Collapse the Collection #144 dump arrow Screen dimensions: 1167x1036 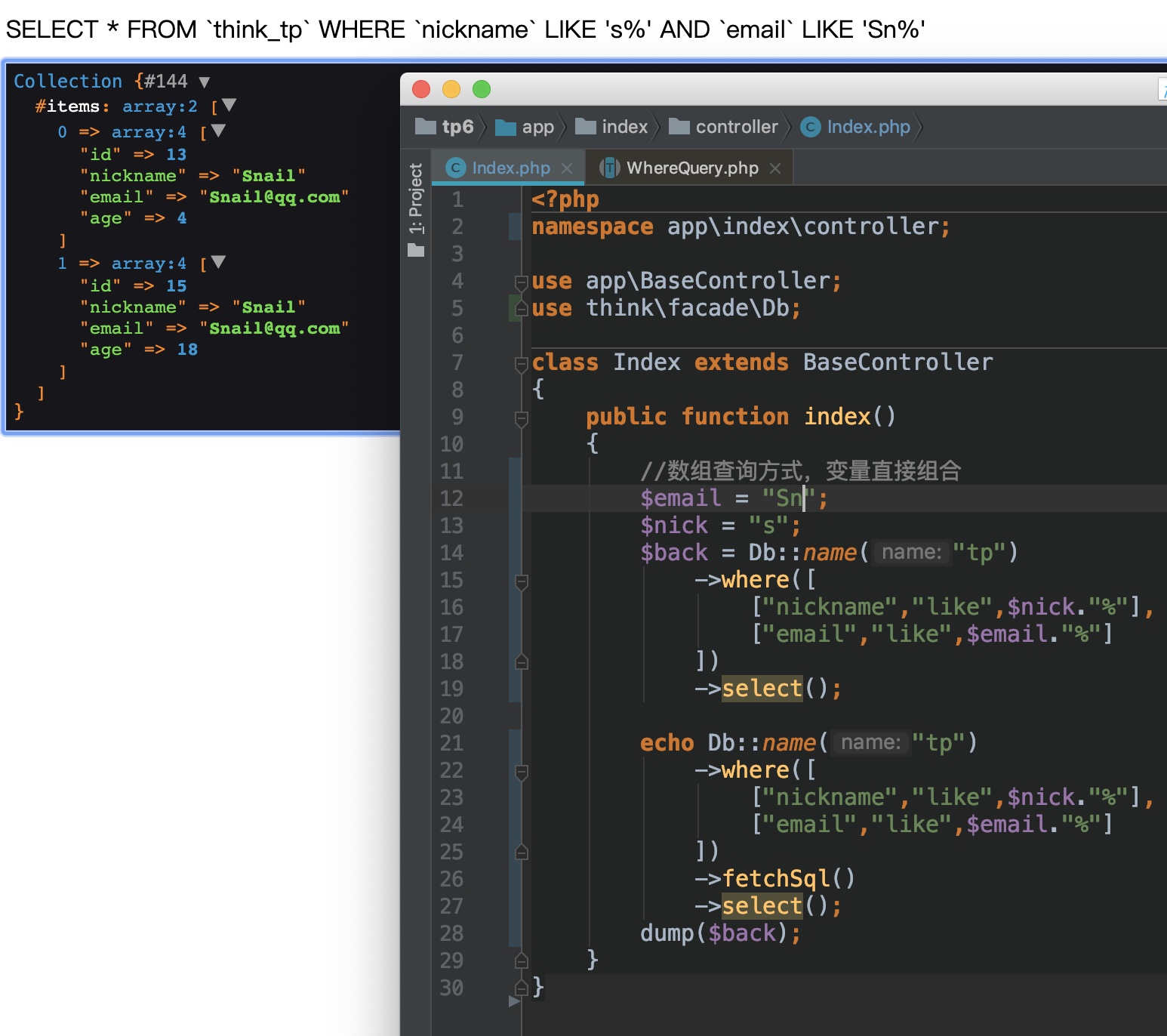[x=204, y=82]
